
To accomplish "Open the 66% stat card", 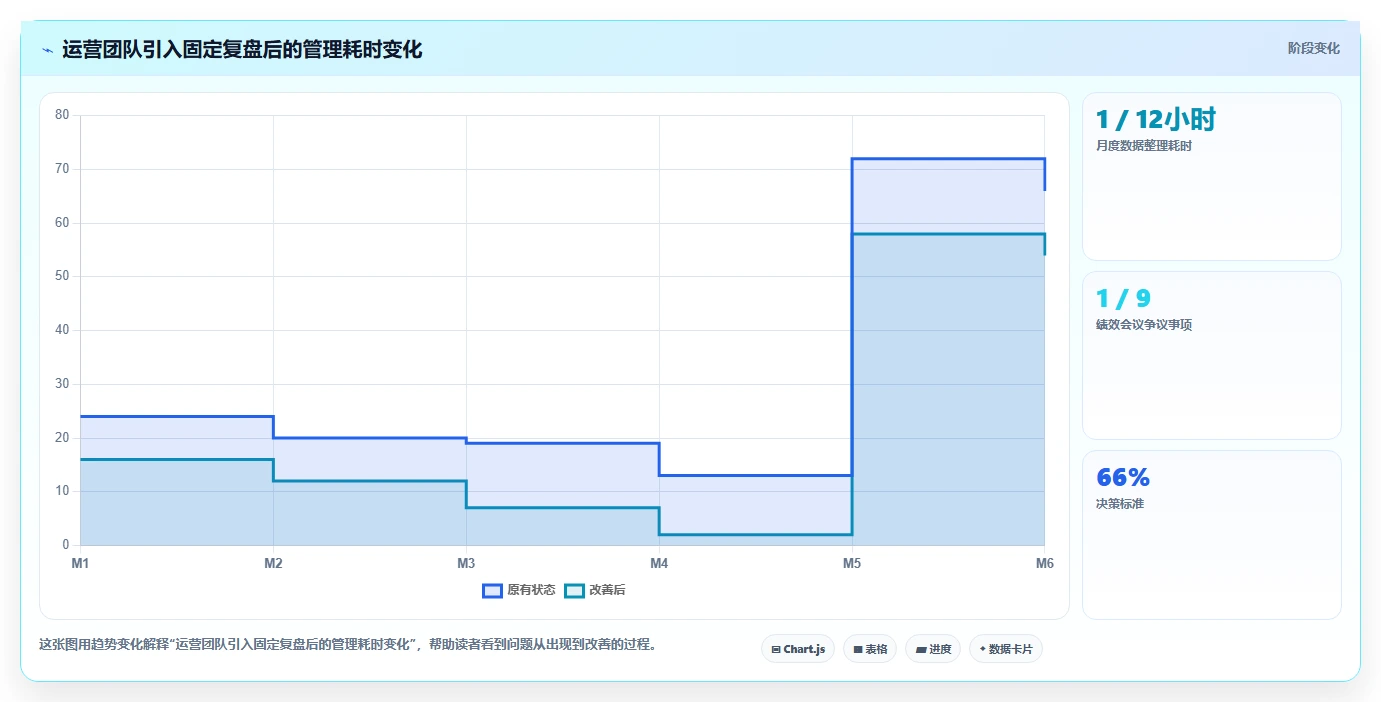I will [1211, 535].
